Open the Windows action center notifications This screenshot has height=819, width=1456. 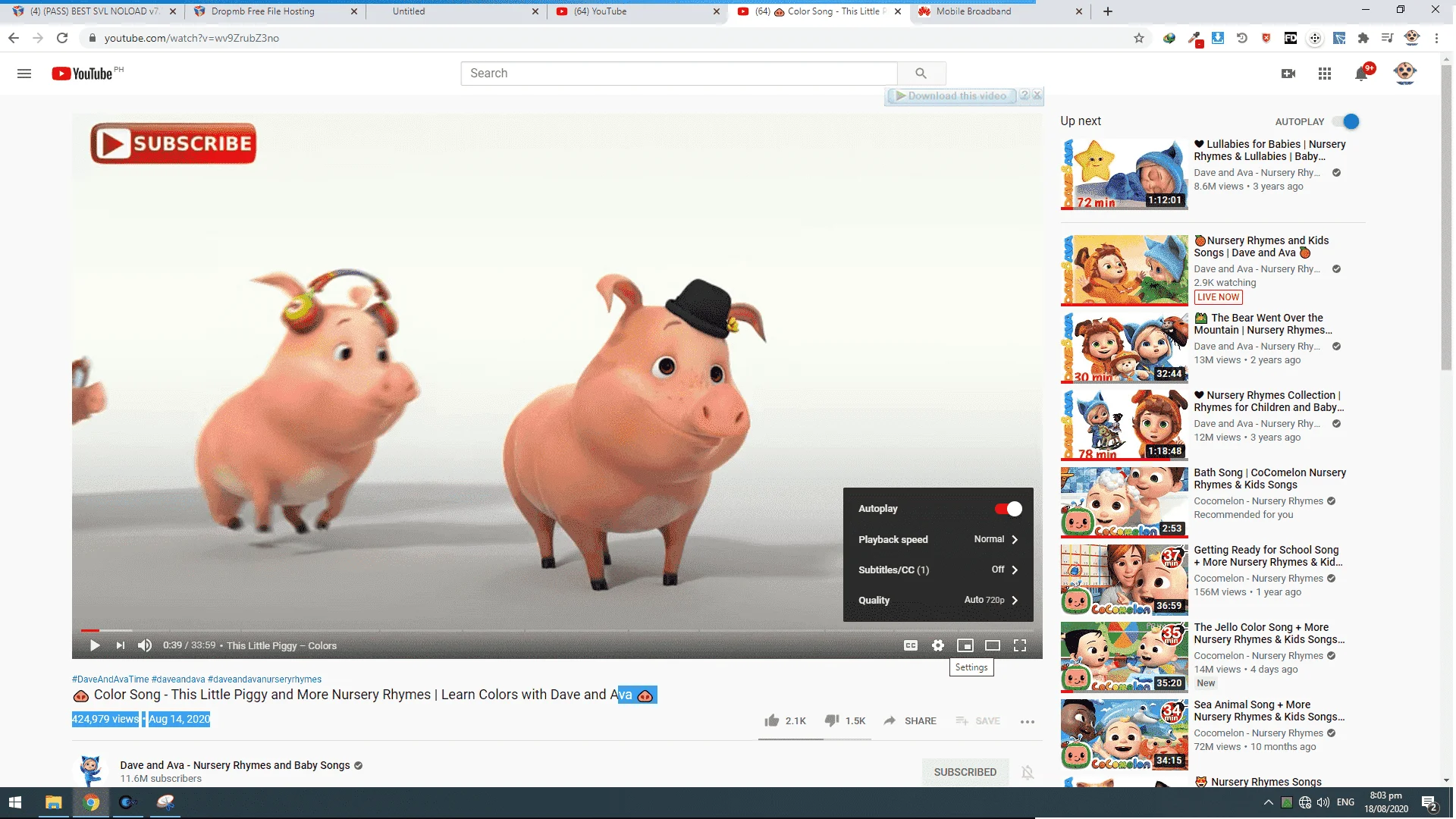point(1430,803)
